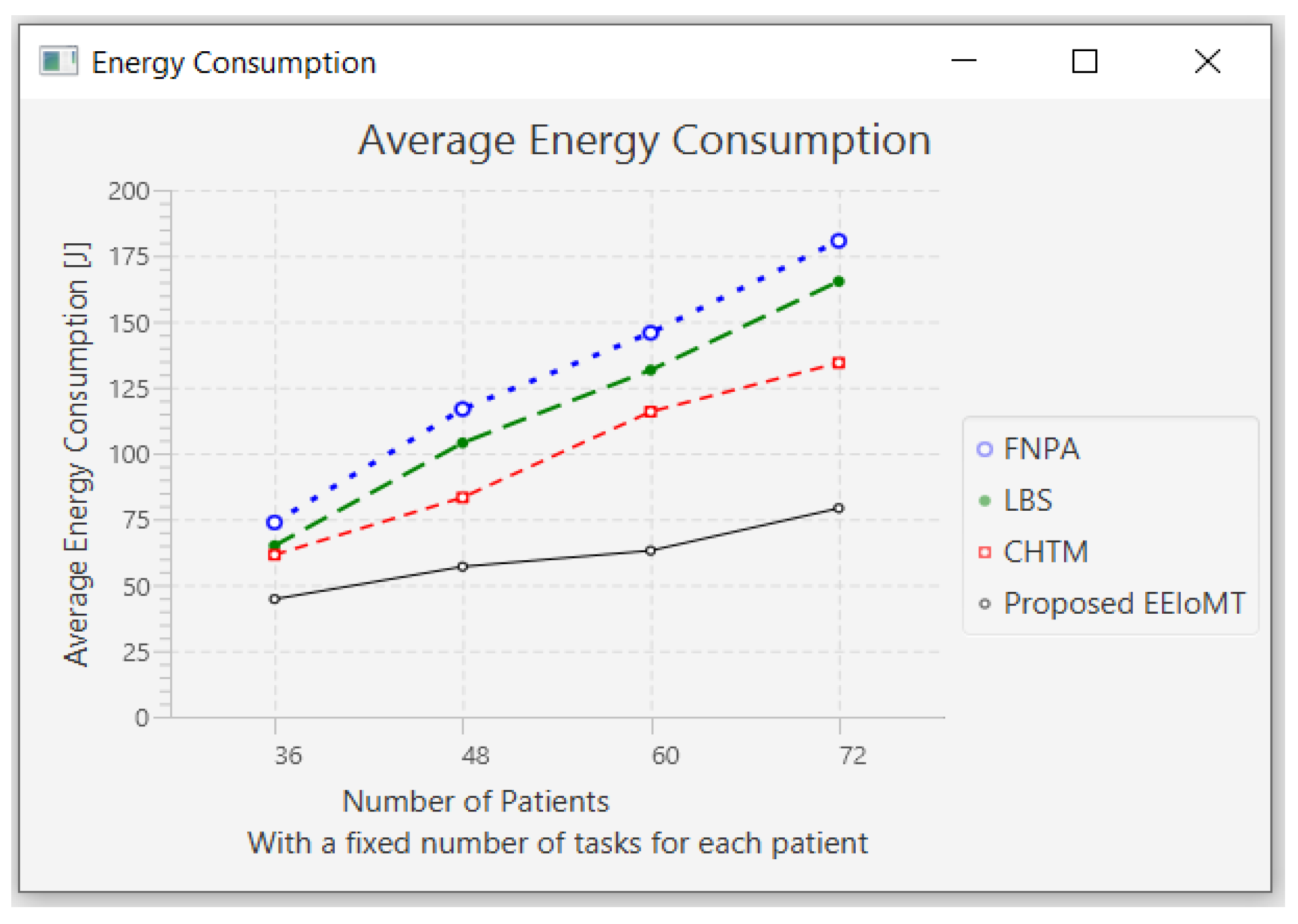The image size is (1298, 924).
Task: Click the CHTM legend red square
Action: point(985,552)
